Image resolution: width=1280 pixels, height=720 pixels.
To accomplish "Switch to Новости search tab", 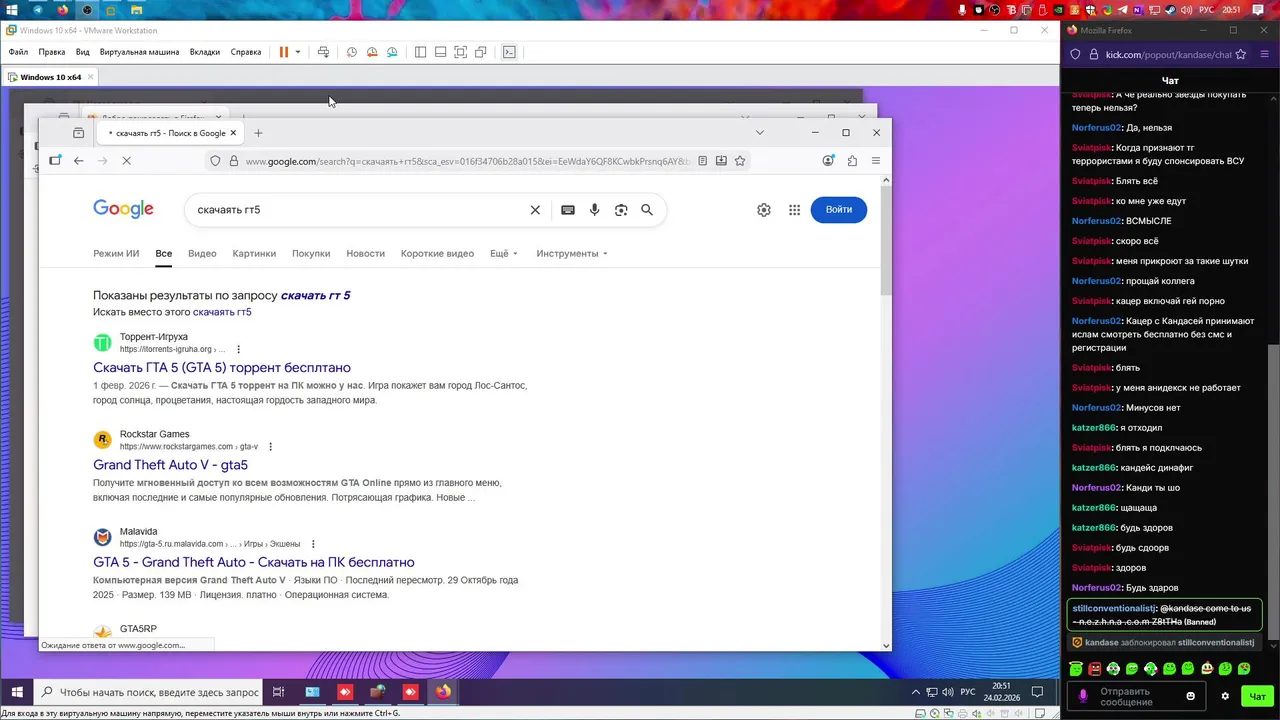I will pos(365,253).
